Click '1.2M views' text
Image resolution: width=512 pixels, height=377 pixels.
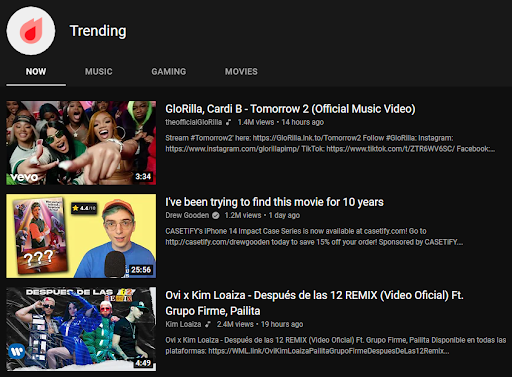click(x=243, y=215)
